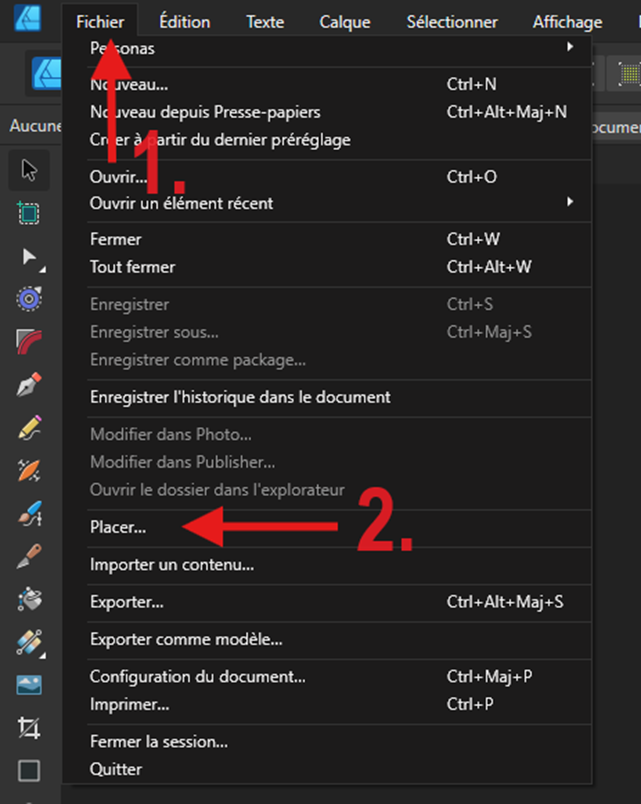Image resolution: width=641 pixels, height=804 pixels.
Task: Click 'Placer...' in the Fichier menu
Action: coord(118,526)
